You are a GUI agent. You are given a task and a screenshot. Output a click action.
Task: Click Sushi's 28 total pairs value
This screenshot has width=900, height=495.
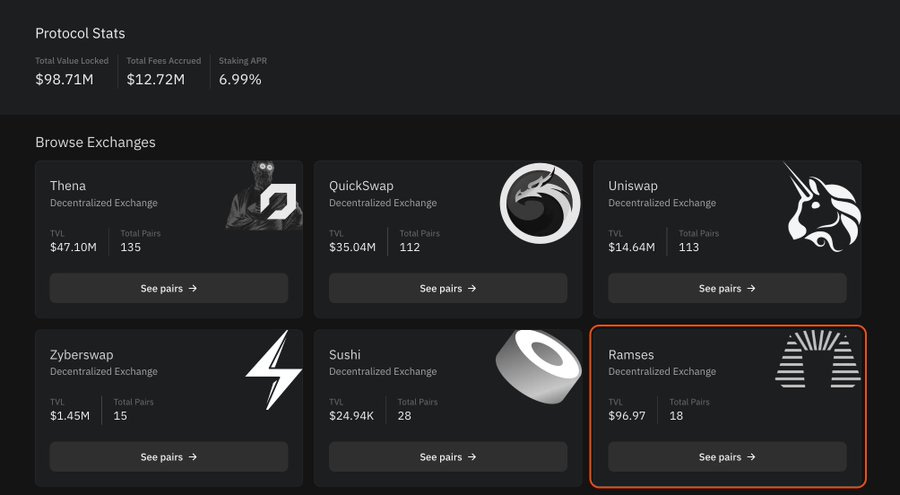click(x=404, y=416)
